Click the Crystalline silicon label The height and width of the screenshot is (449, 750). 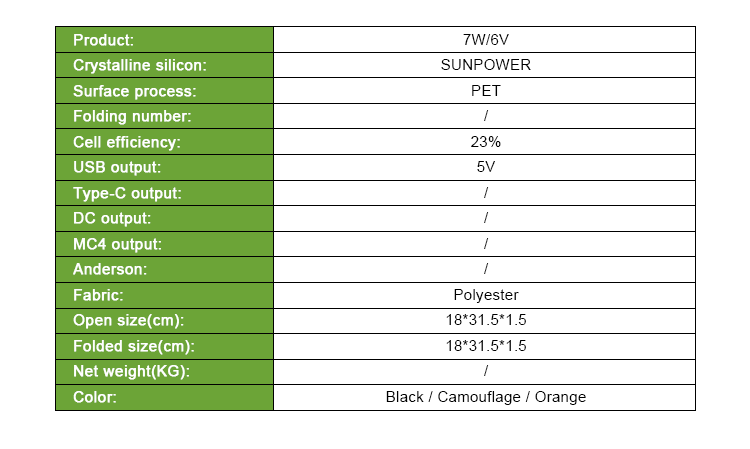pyautogui.click(x=140, y=66)
